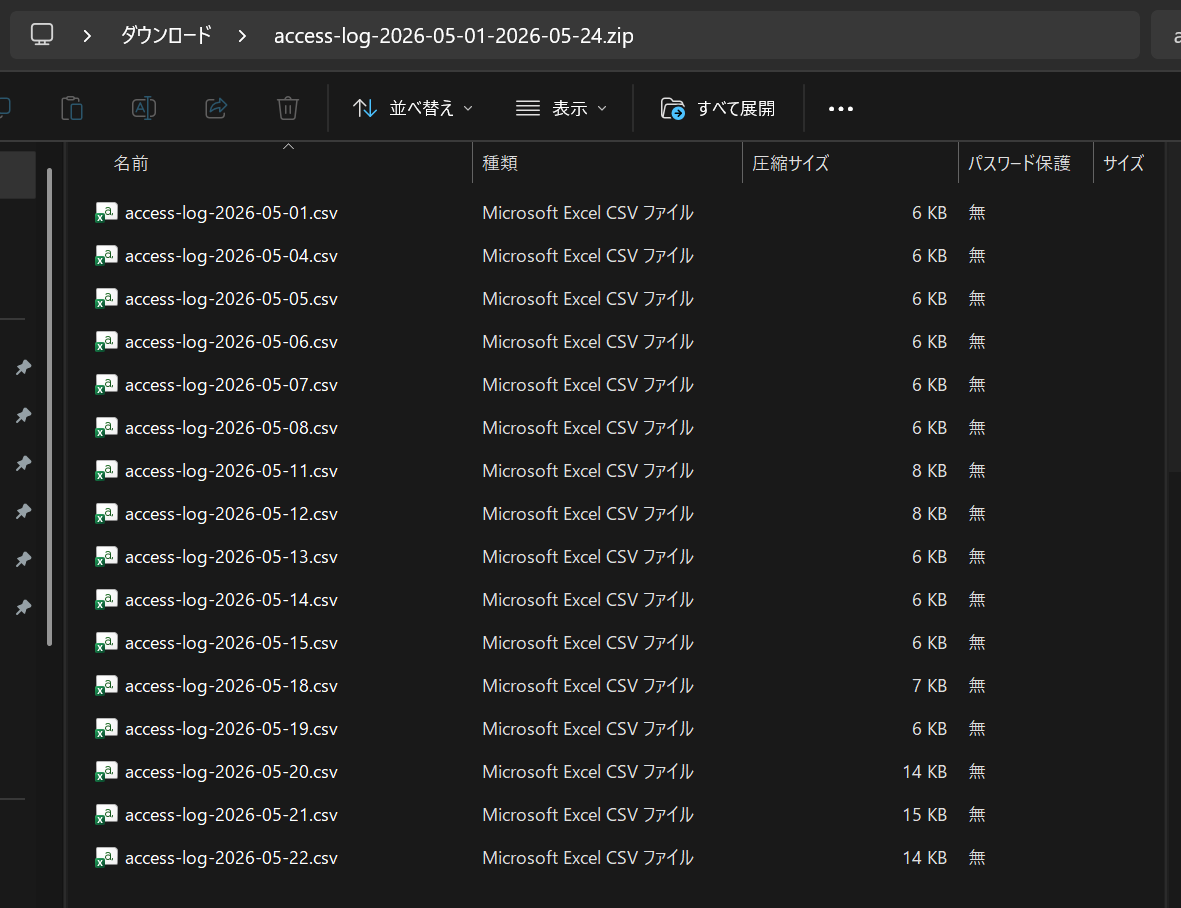1181x908 pixels.
Task: Click the すべて展開 extract all button
Action: 718,108
